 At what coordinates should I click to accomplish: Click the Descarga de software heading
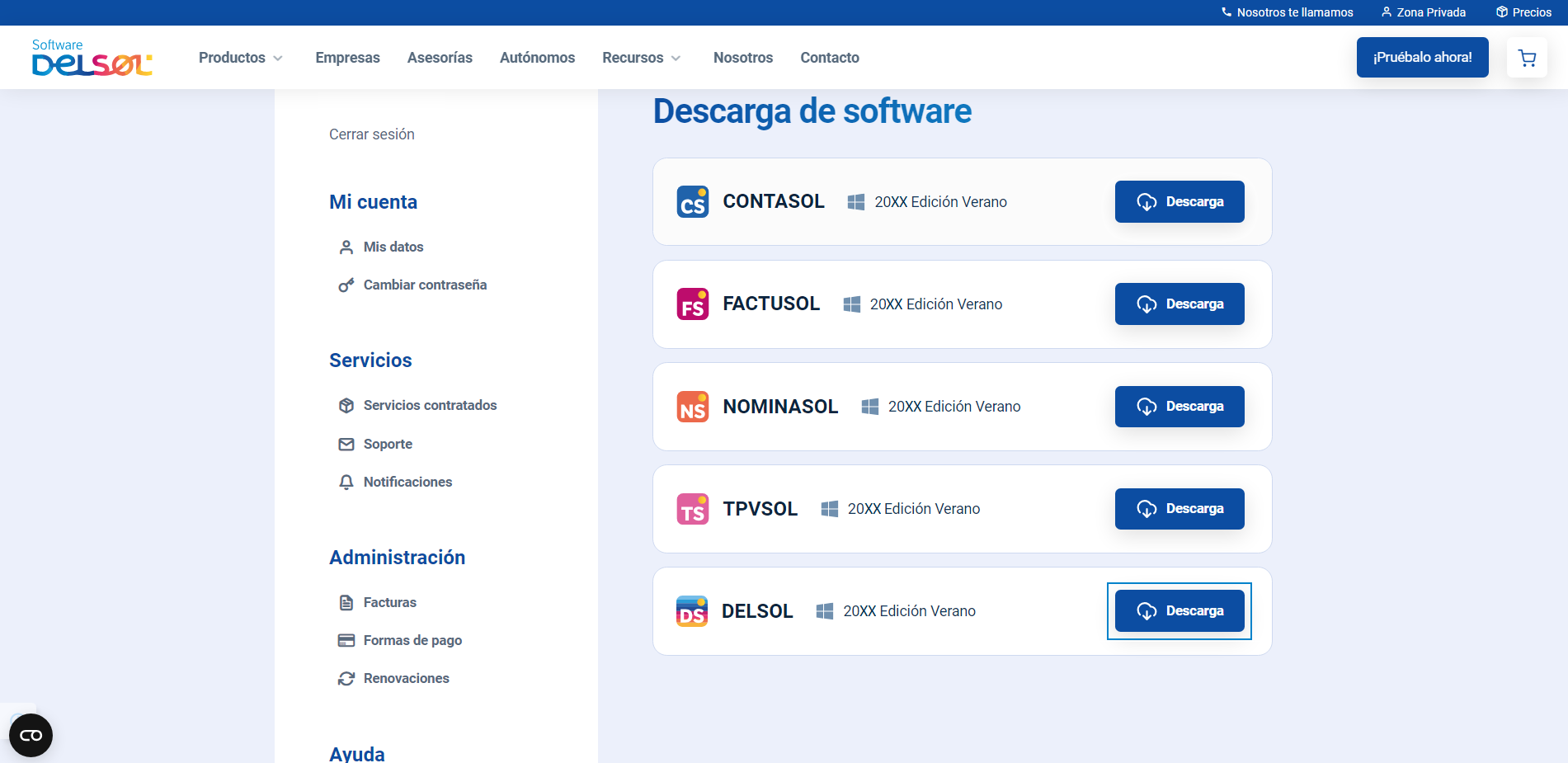point(812,111)
